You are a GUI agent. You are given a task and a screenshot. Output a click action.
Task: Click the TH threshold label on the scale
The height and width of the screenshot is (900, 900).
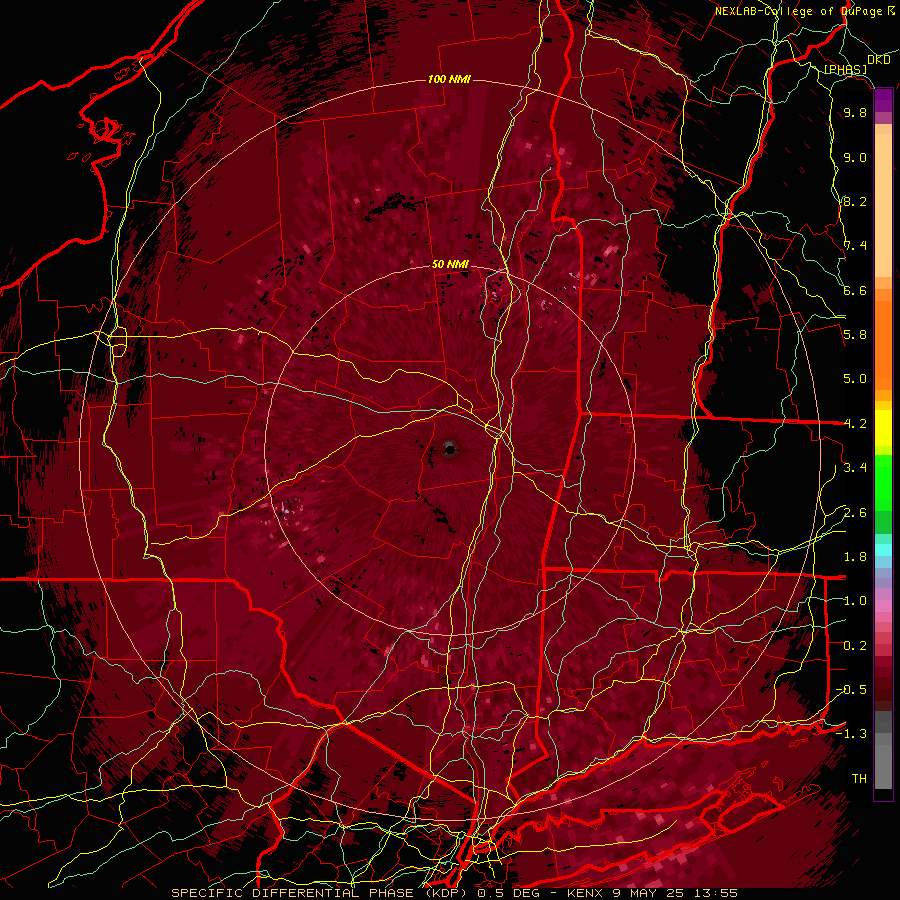[x=859, y=779]
